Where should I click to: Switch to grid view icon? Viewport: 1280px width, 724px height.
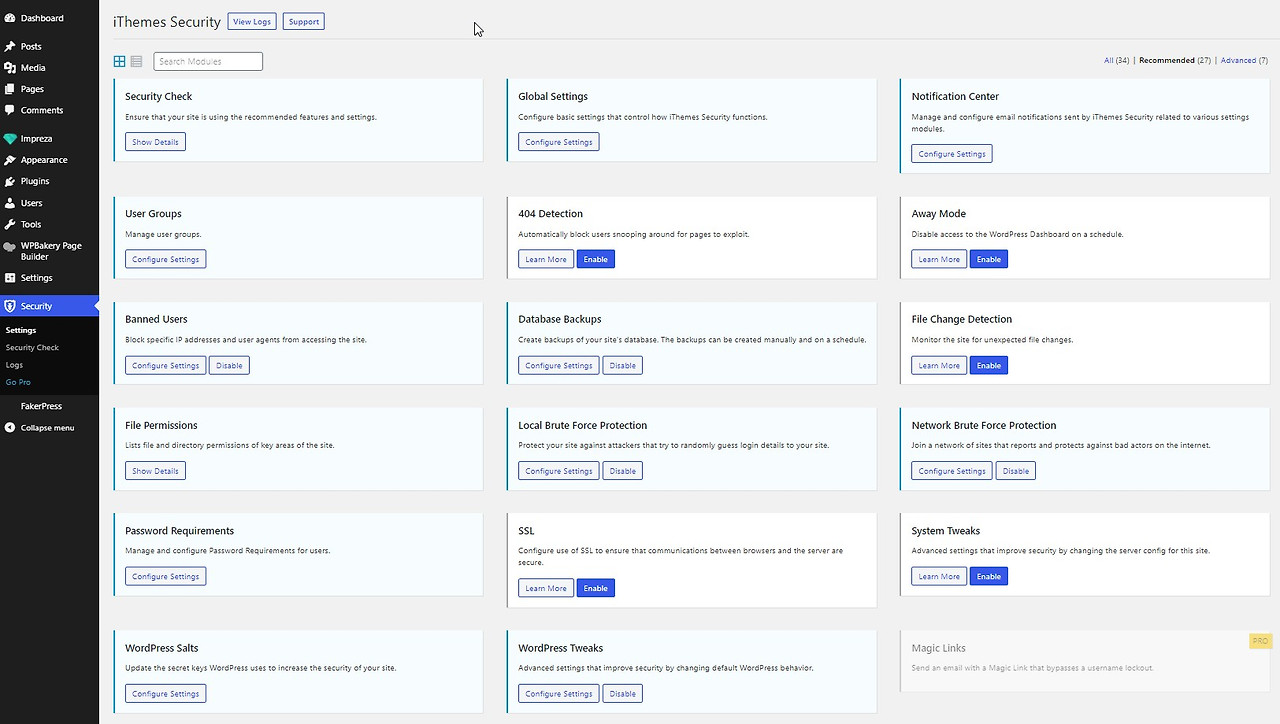[x=120, y=61]
